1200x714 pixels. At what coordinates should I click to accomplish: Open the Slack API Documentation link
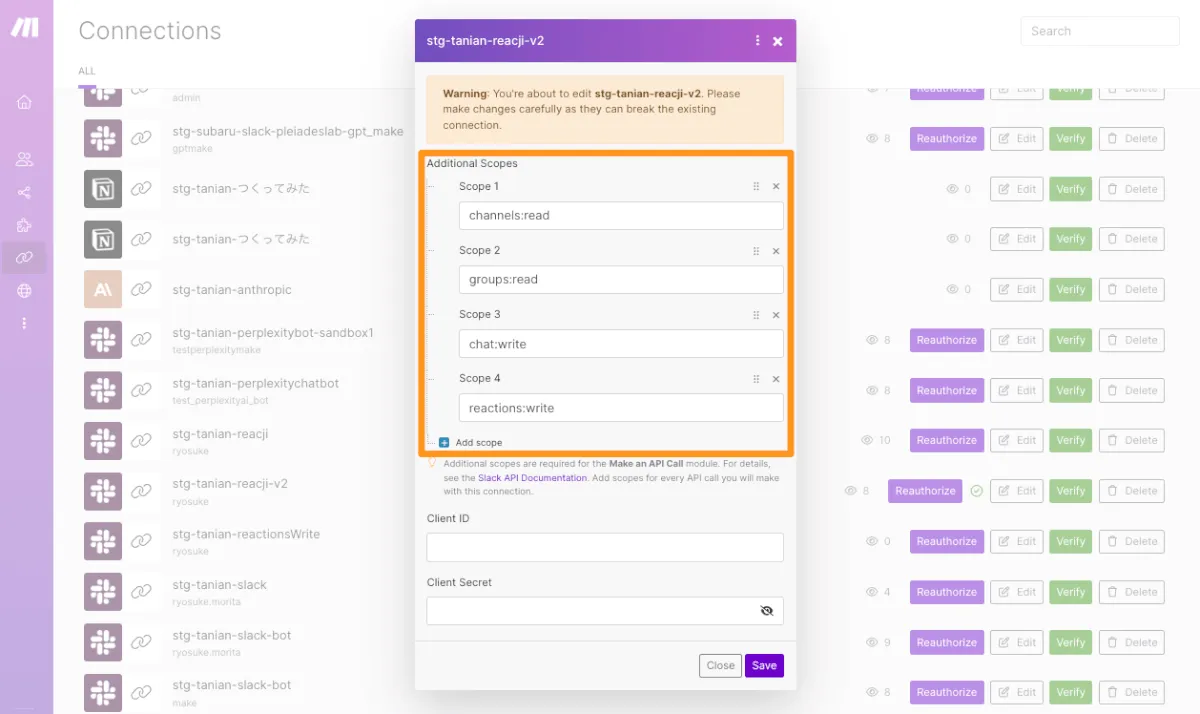pyautogui.click(x=532, y=478)
